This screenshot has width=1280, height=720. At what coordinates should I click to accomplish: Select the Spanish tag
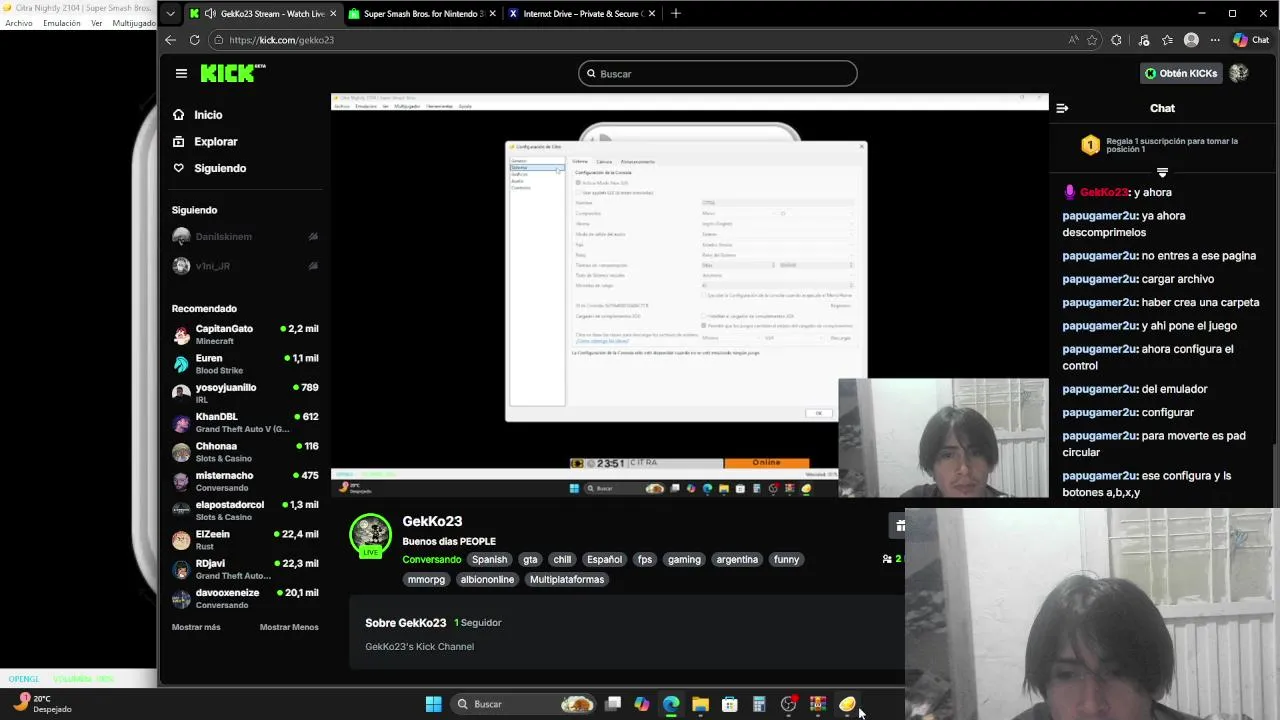490,560
